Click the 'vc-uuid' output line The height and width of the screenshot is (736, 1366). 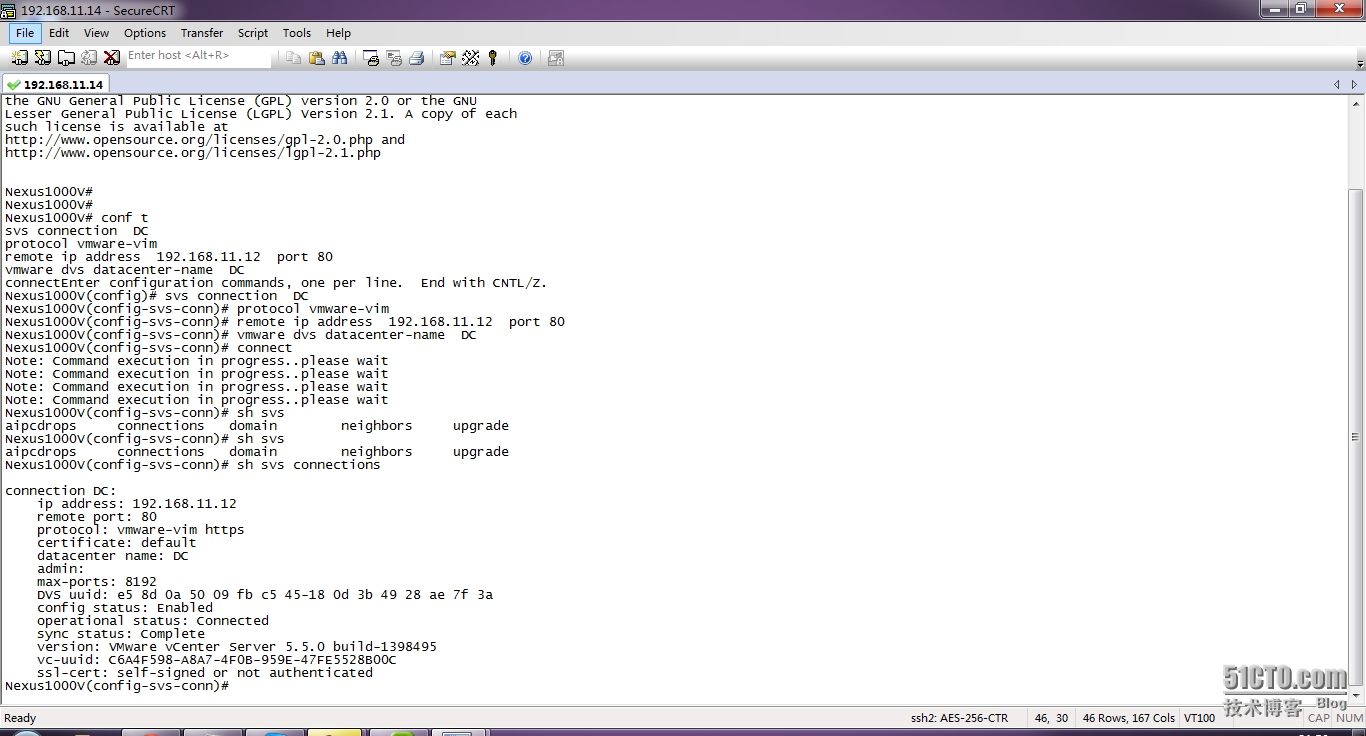click(x=217, y=660)
